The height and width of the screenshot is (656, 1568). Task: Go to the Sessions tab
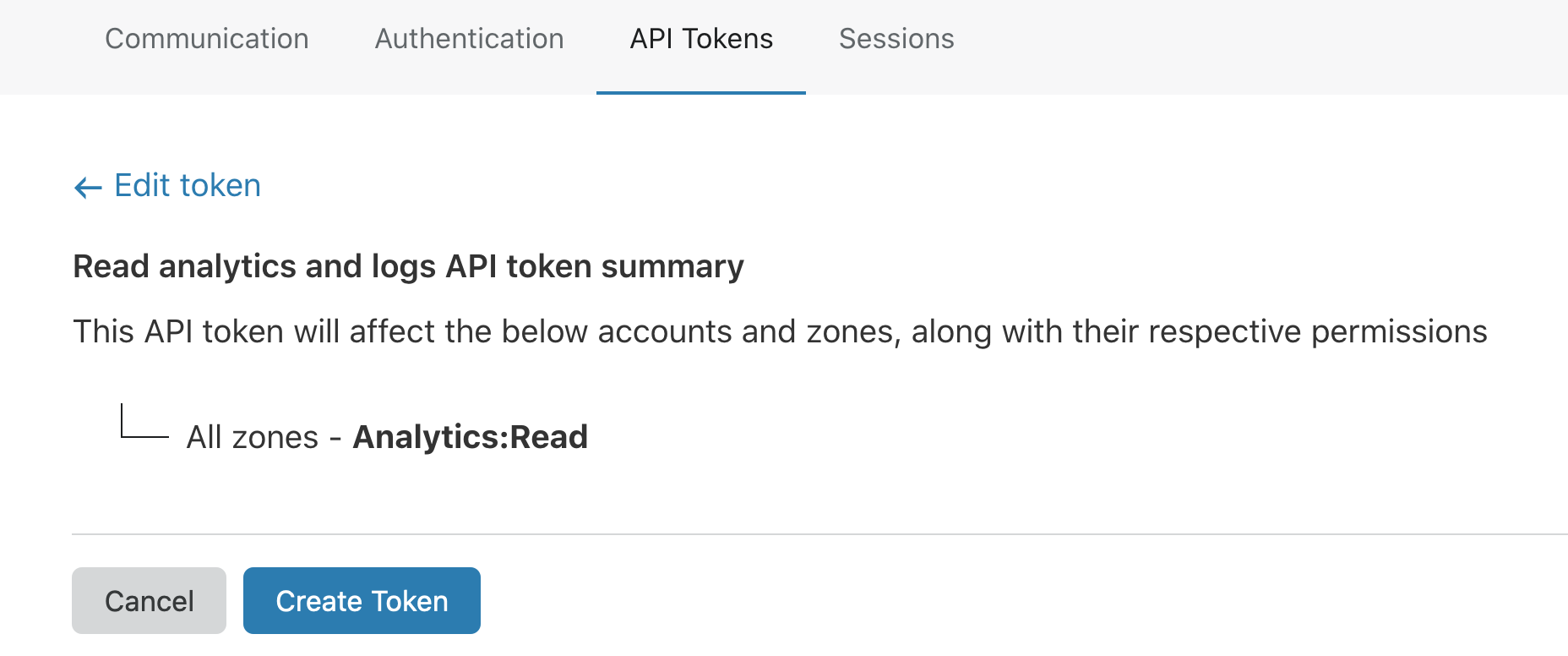pos(896,39)
